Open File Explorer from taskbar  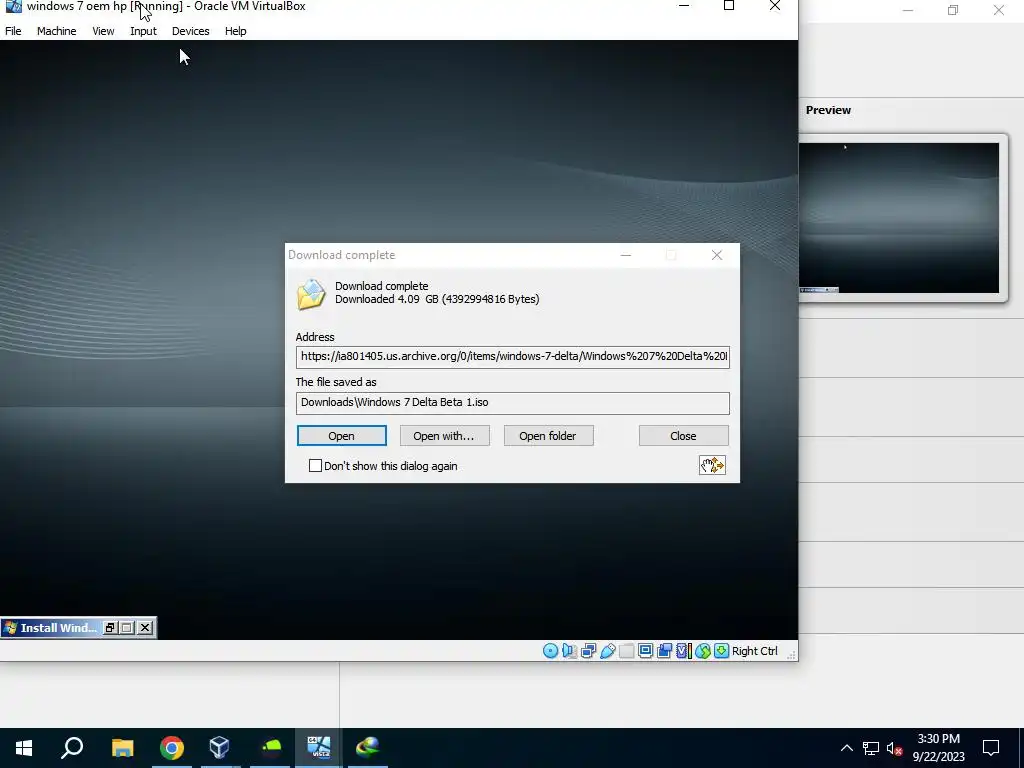point(122,748)
